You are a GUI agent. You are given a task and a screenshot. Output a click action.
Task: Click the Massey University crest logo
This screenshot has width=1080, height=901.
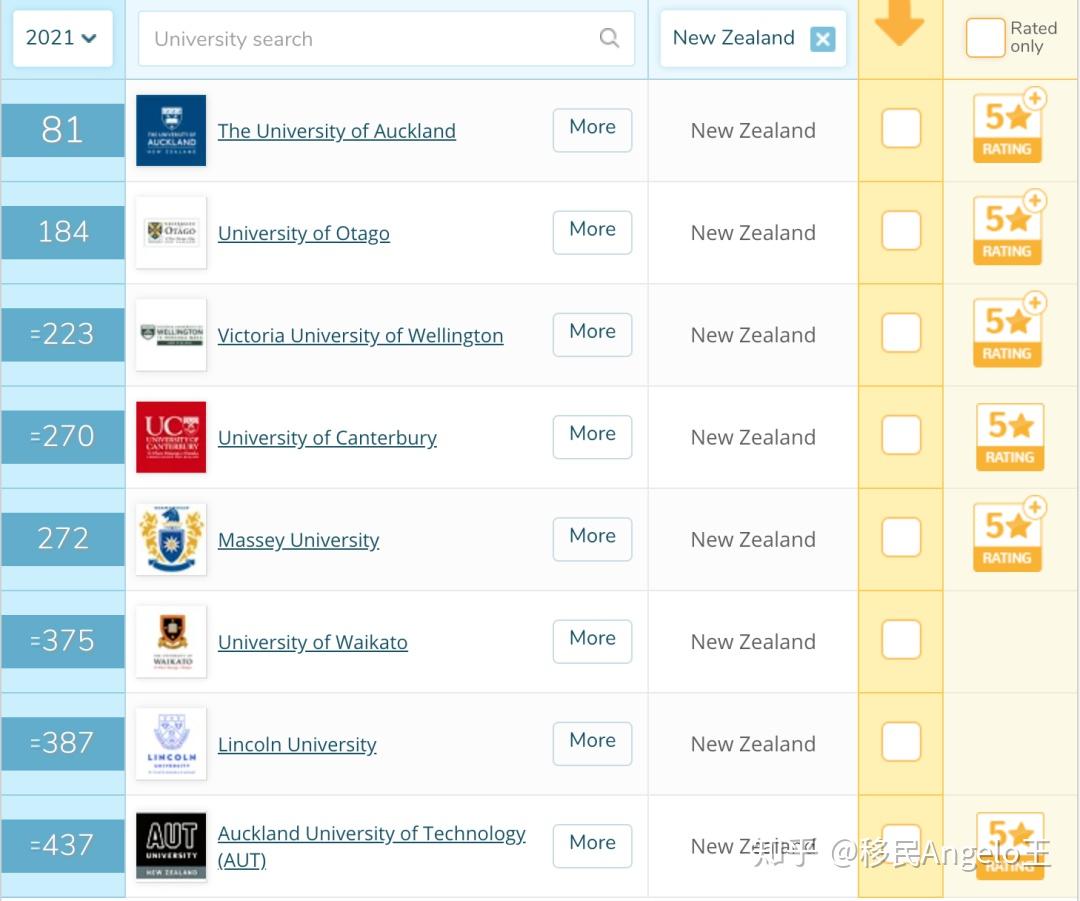[171, 539]
